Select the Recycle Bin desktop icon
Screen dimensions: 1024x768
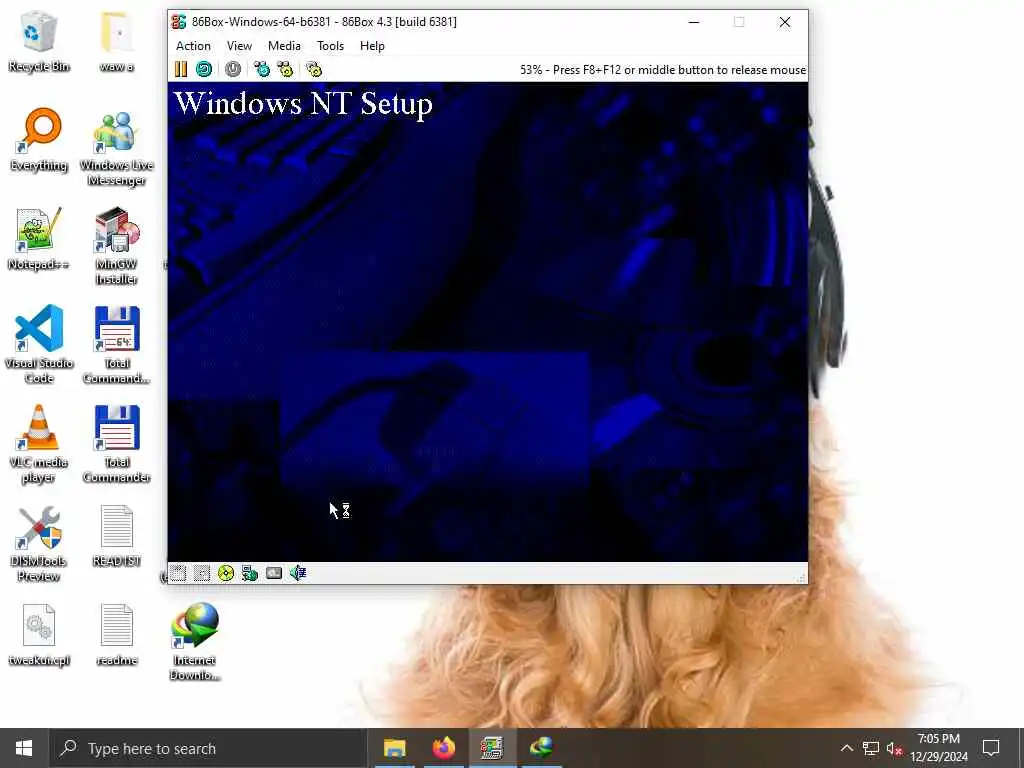(39, 42)
